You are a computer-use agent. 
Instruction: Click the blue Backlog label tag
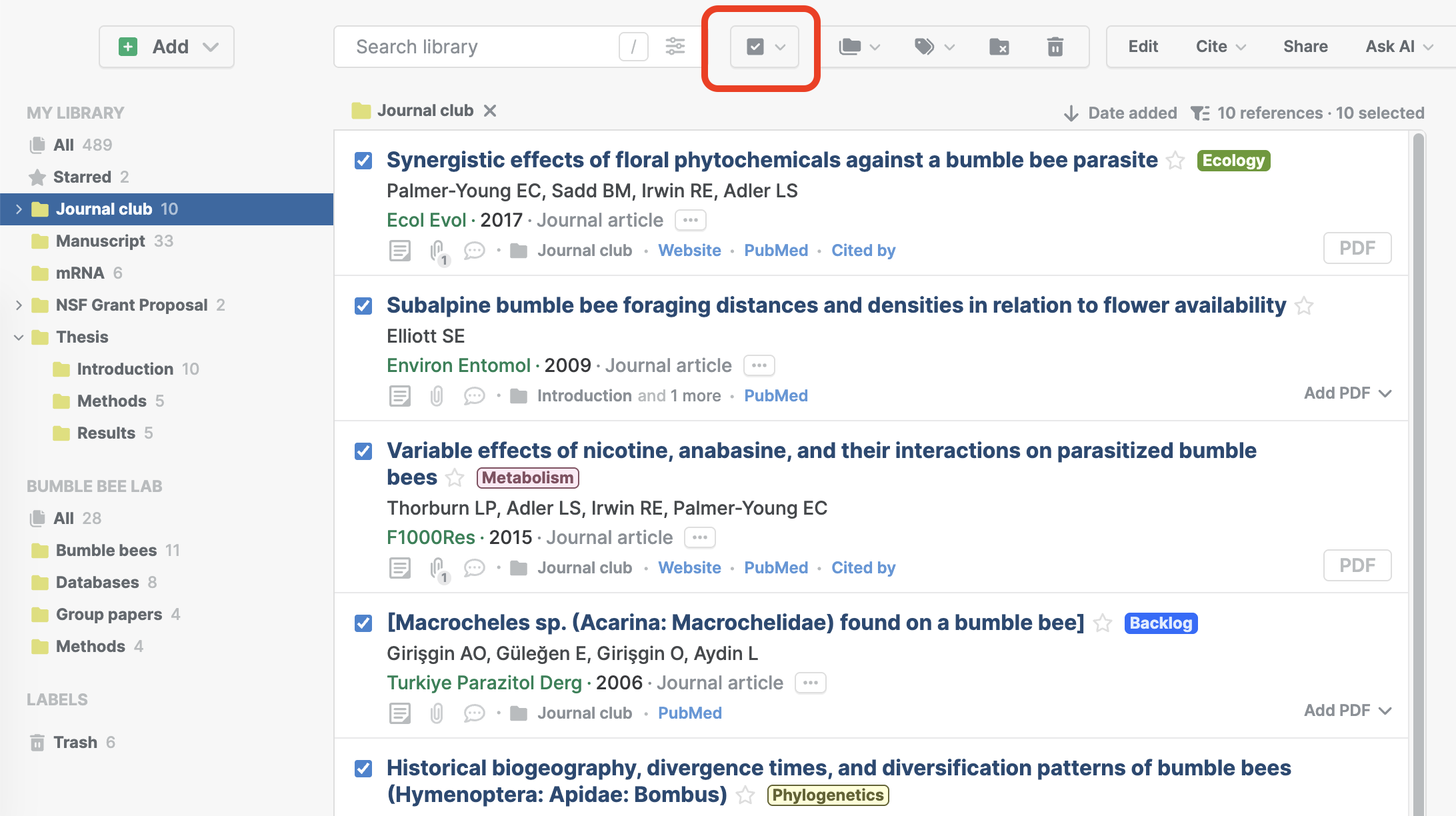coord(1160,623)
